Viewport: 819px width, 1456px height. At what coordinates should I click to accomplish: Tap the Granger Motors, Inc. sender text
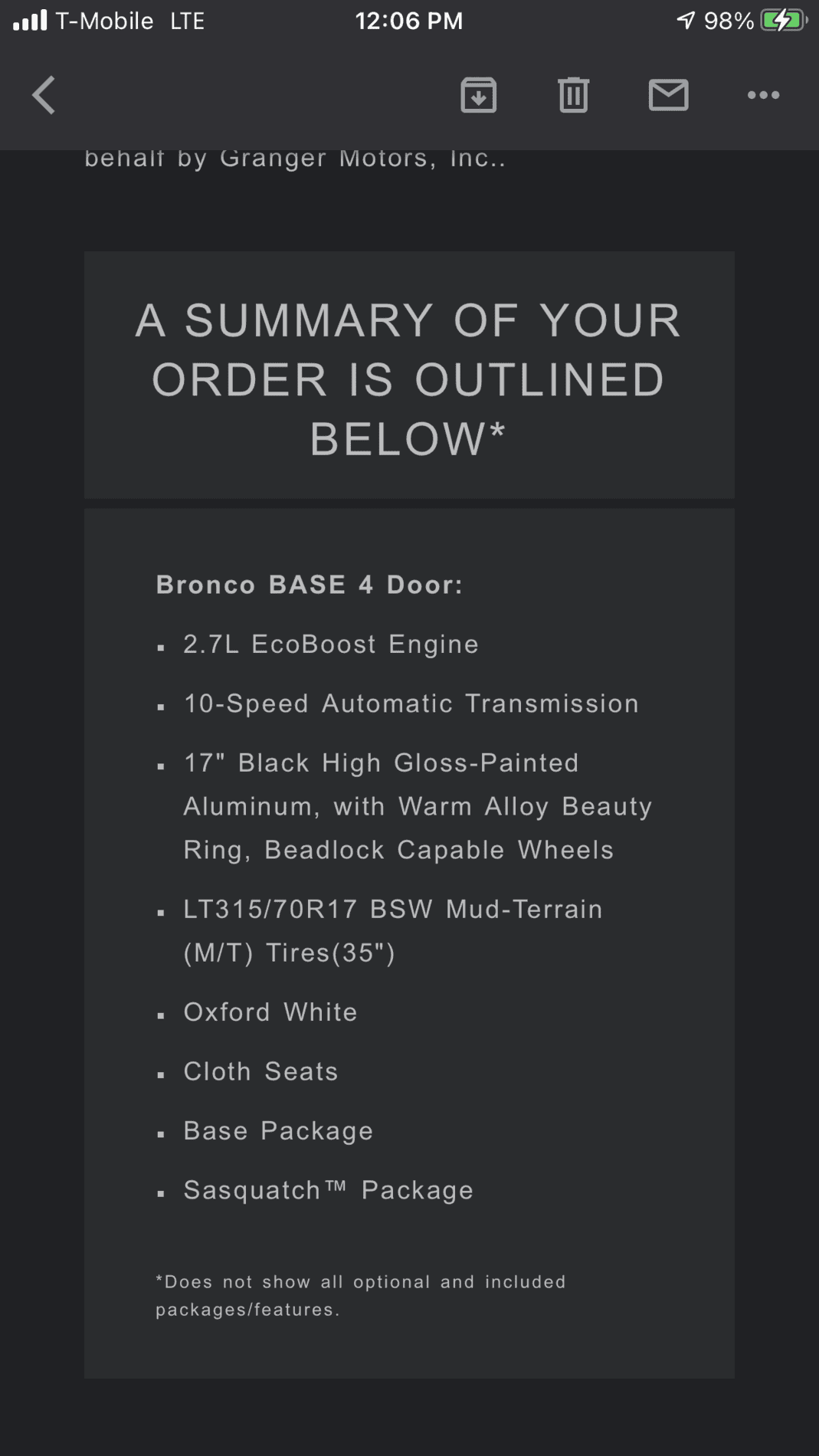(295, 159)
